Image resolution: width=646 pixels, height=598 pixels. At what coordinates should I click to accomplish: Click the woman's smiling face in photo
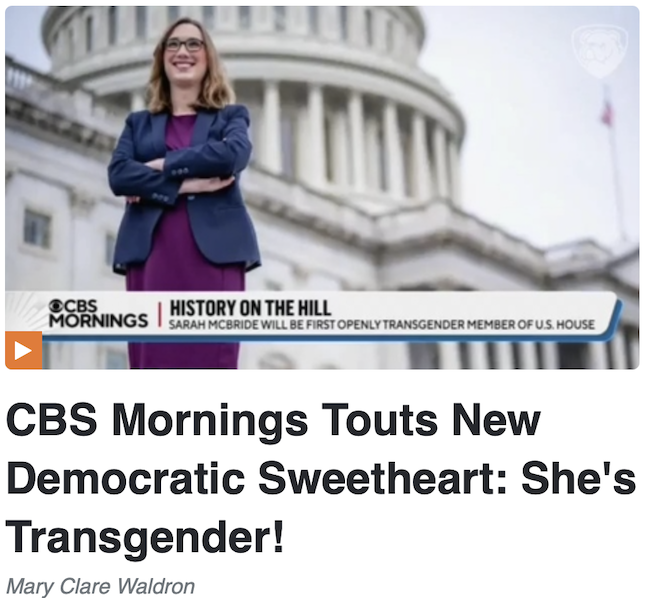(x=185, y=52)
